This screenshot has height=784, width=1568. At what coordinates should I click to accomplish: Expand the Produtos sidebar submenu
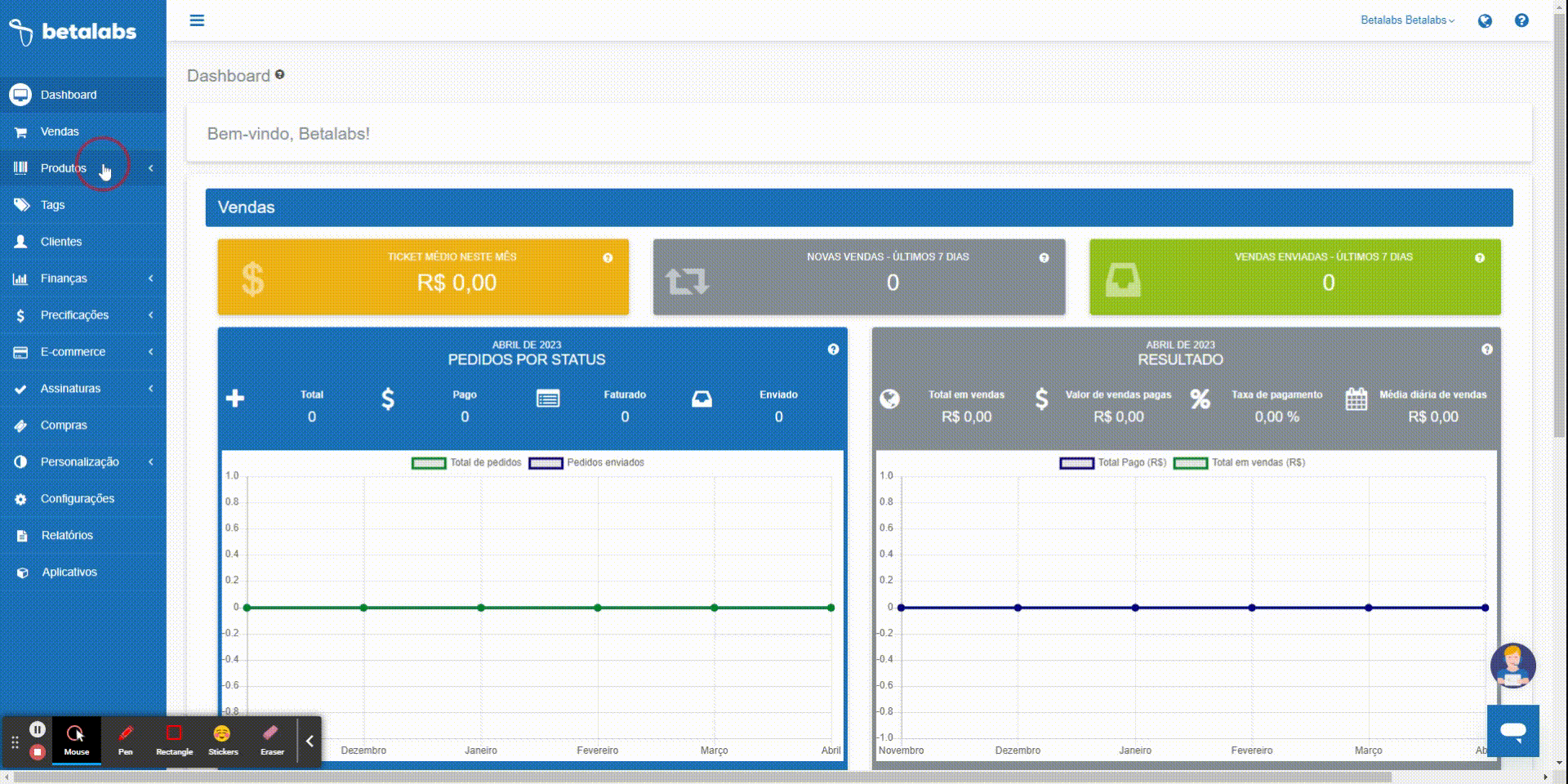64,168
